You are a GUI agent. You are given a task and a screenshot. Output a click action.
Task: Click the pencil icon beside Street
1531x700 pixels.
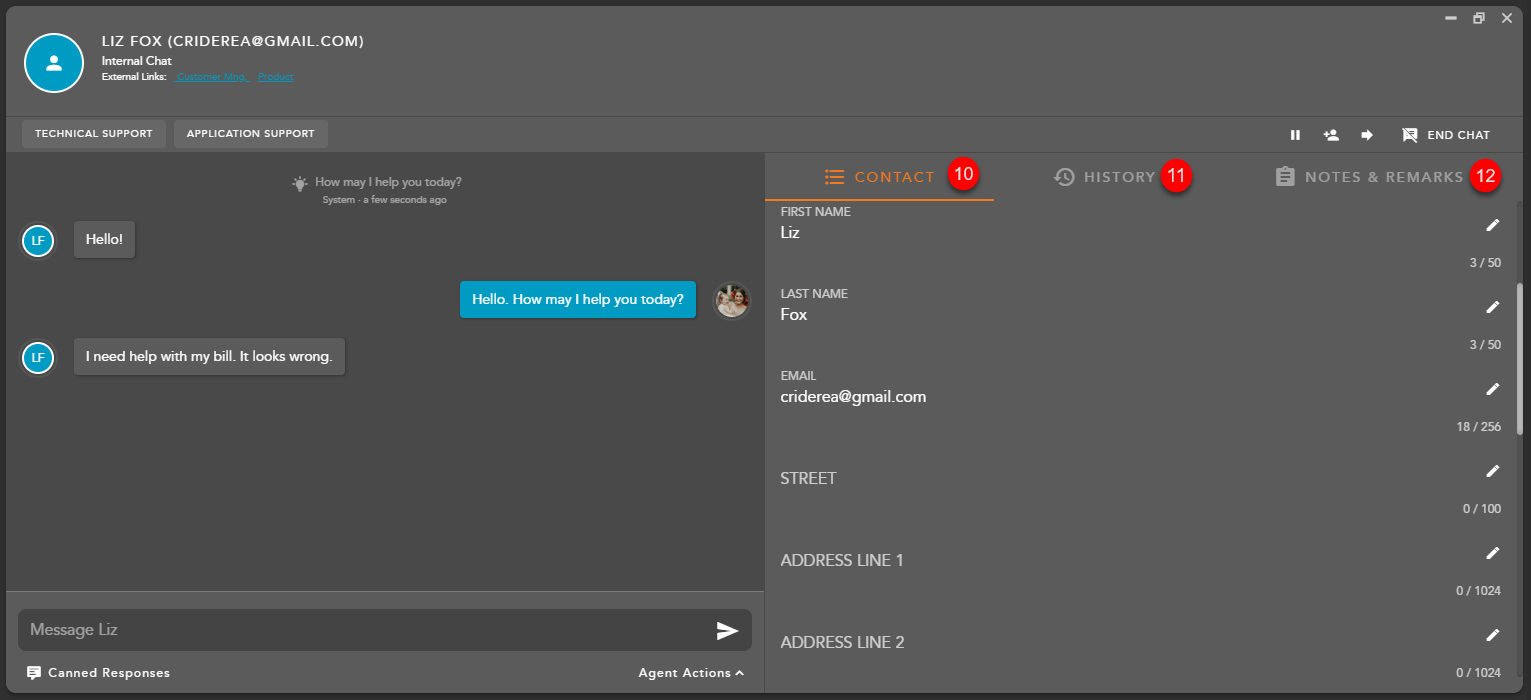click(x=1493, y=471)
